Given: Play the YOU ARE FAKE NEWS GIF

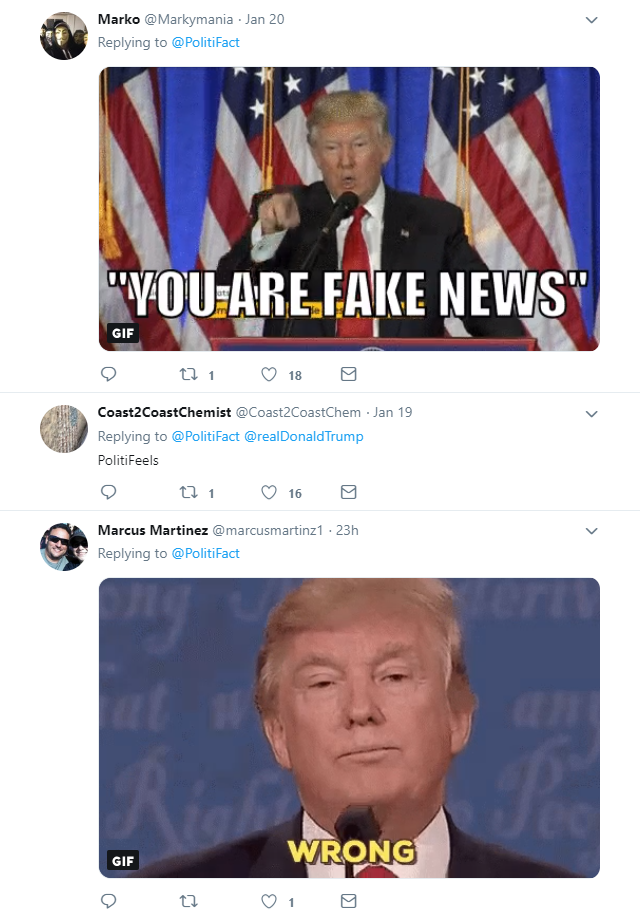Looking at the screenshot, I should coord(349,209).
